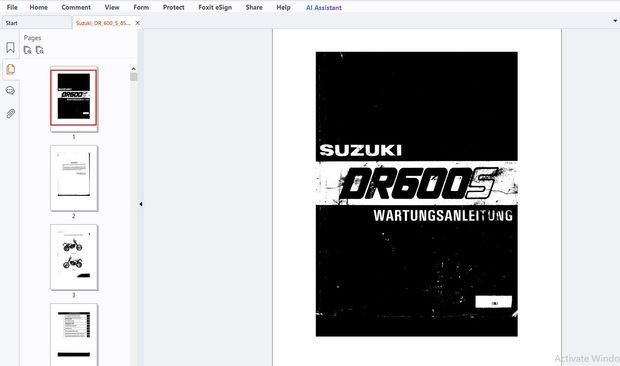Open the File menu
This screenshot has height=366, width=620.
click(x=12, y=7)
